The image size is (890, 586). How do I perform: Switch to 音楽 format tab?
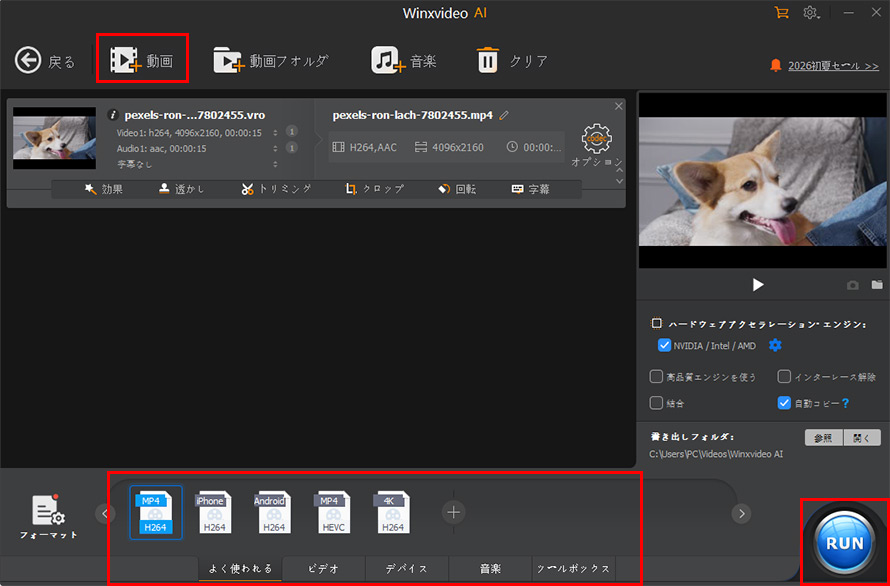[490, 568]
